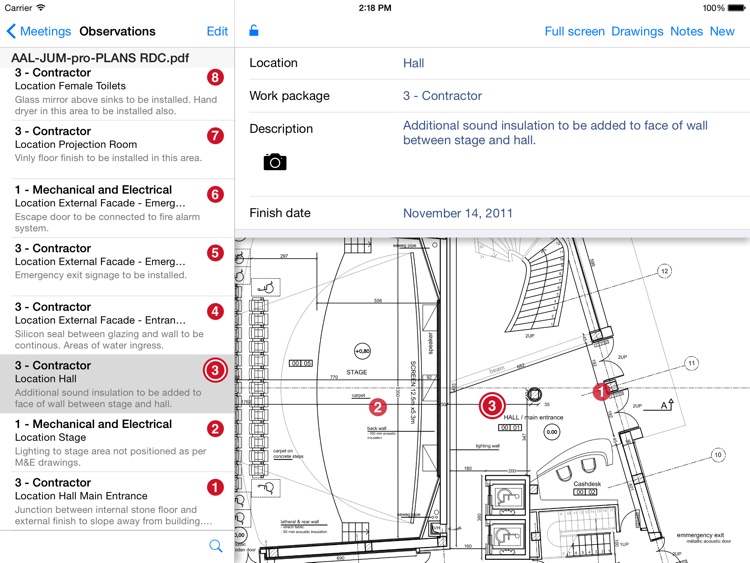
Task: Tap the STAGE label on the drawing
Action: tap(357, 372)
